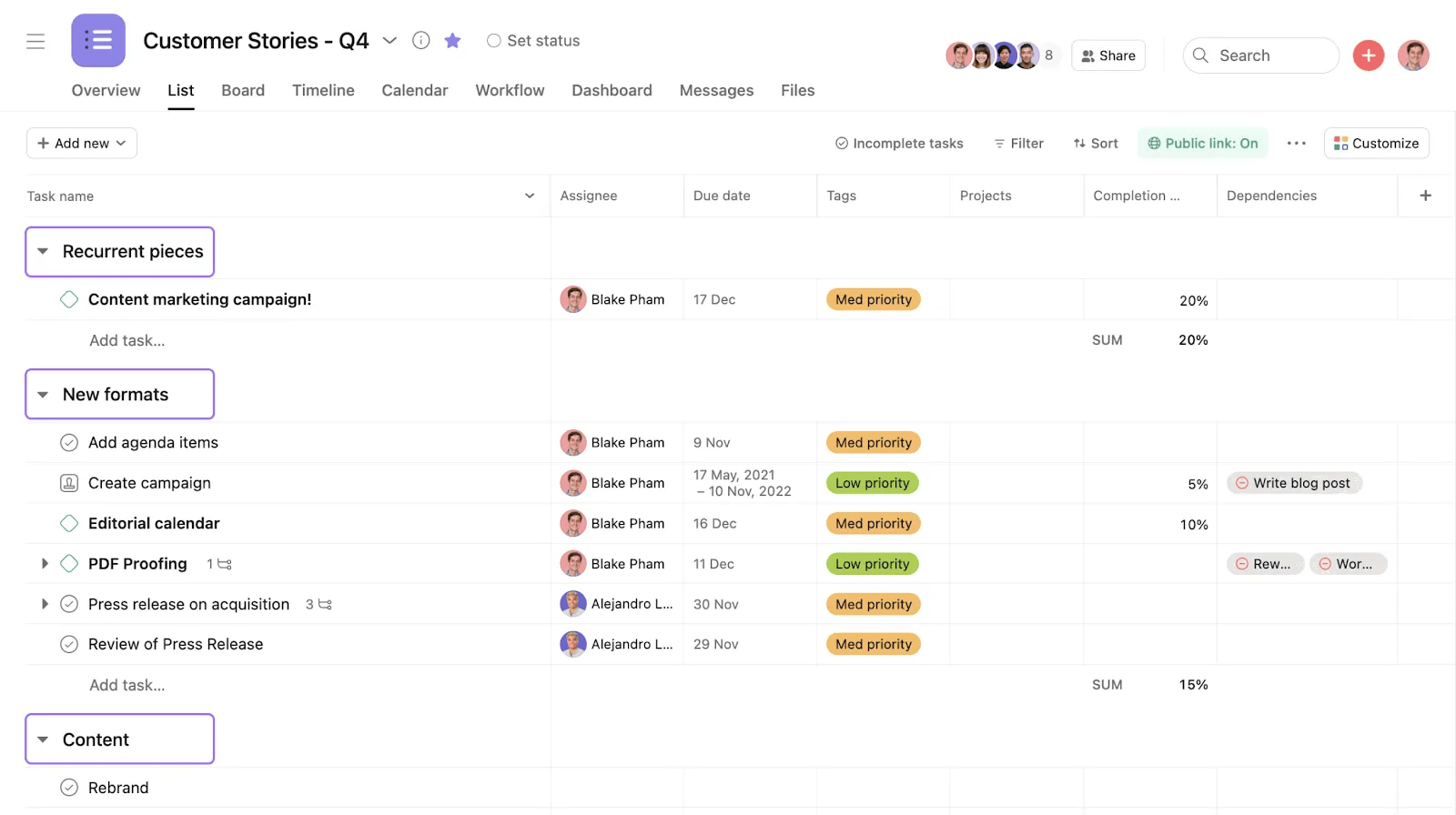
Task: Expand subtasks of Press release on acquisition
Action: coord(45,605)
